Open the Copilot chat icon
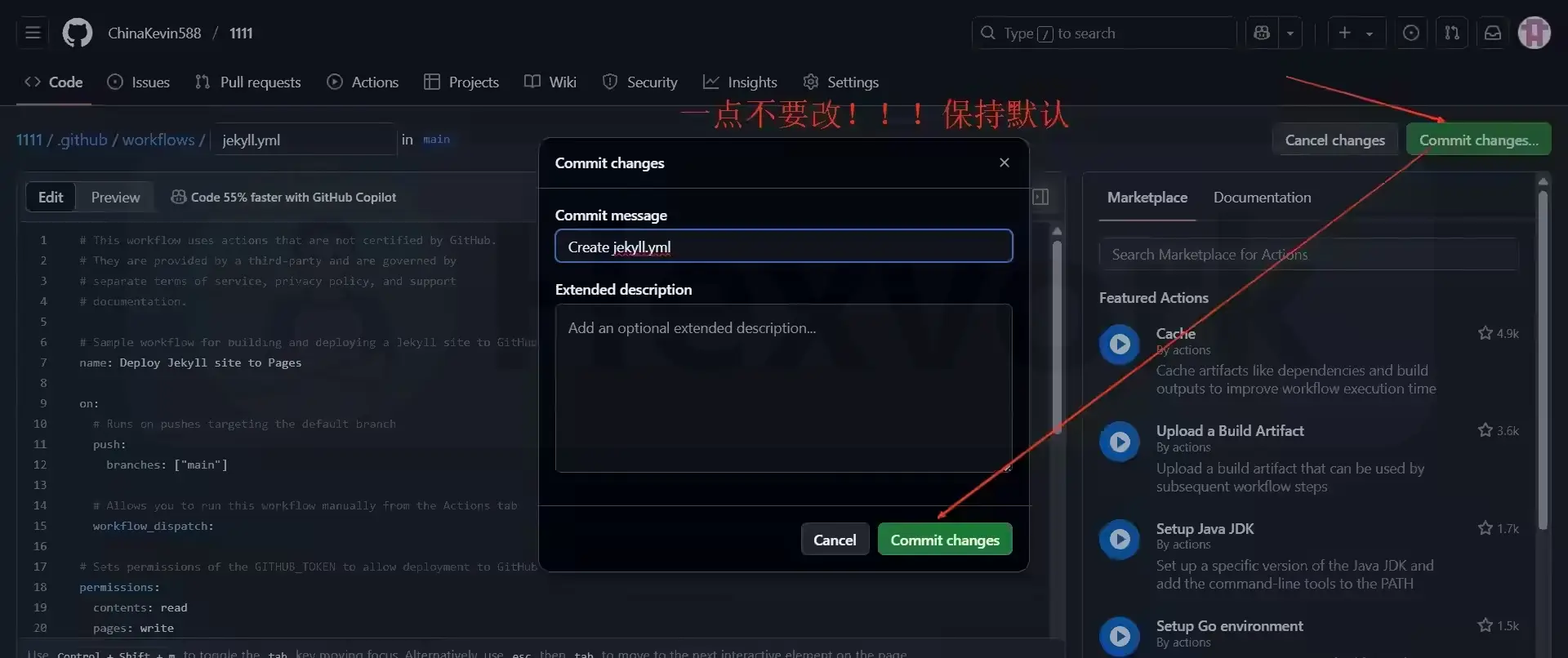The height and width of the screenshot is (658, 1568). pos(1262,33)
